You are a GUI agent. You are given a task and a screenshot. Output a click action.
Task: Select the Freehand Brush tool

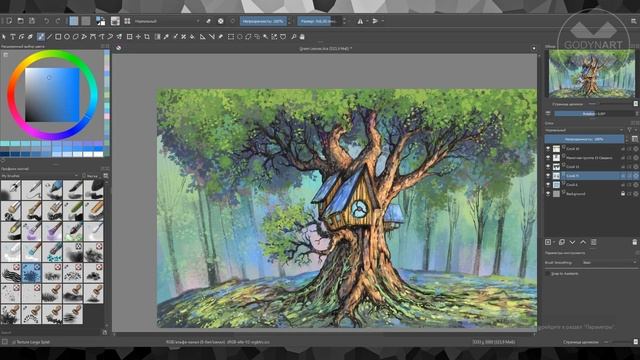[40, 37]
